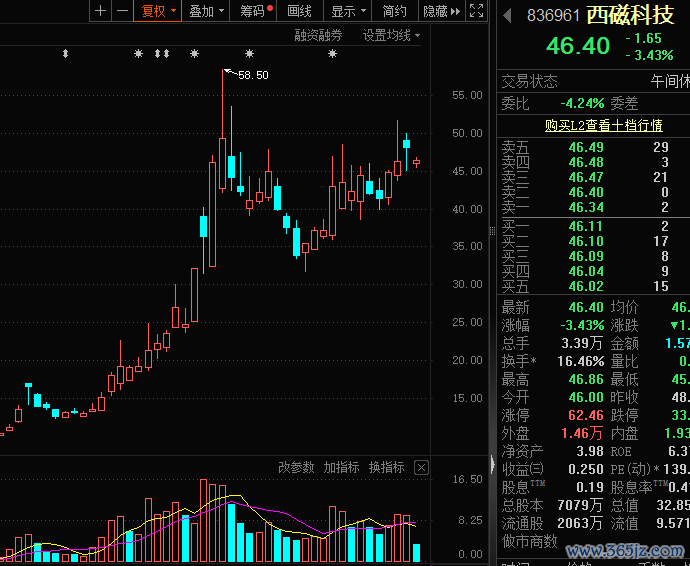This screenshot has width=690, height=566.
Task: Go to previous stock arrow
Action: (507, 16)
